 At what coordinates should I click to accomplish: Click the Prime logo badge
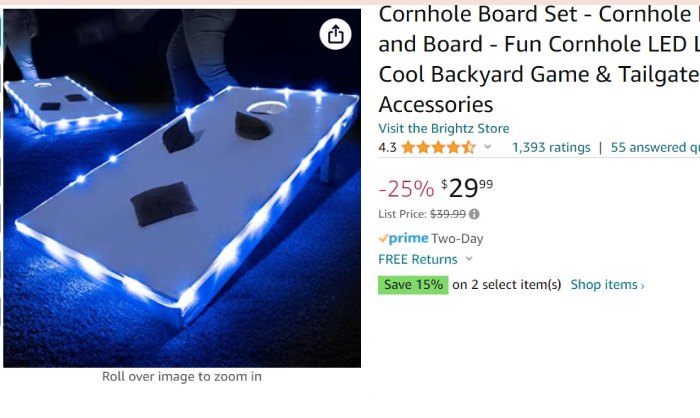(403, 238)
